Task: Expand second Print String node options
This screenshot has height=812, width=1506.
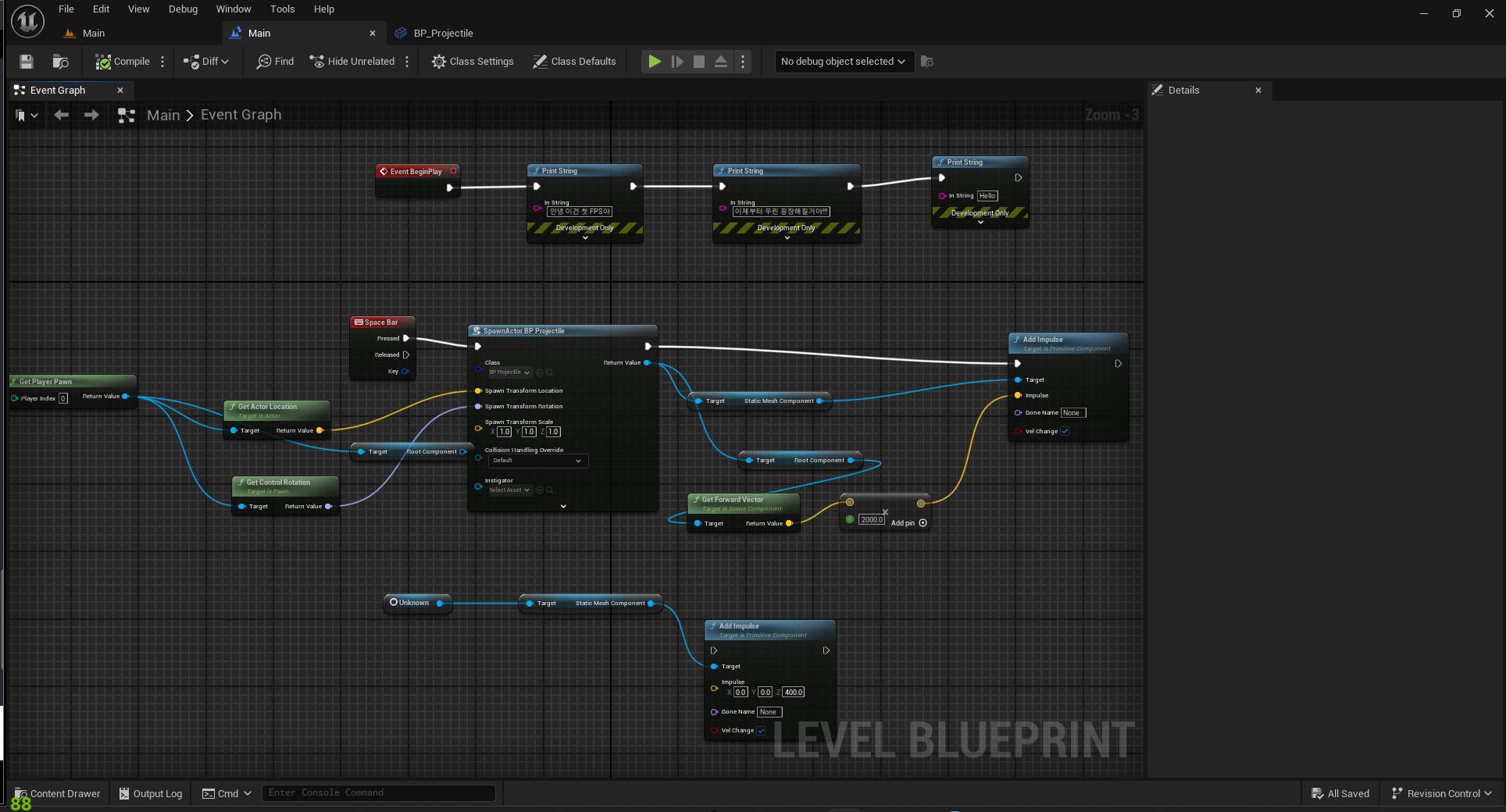Action: click(x=787, y=237)
